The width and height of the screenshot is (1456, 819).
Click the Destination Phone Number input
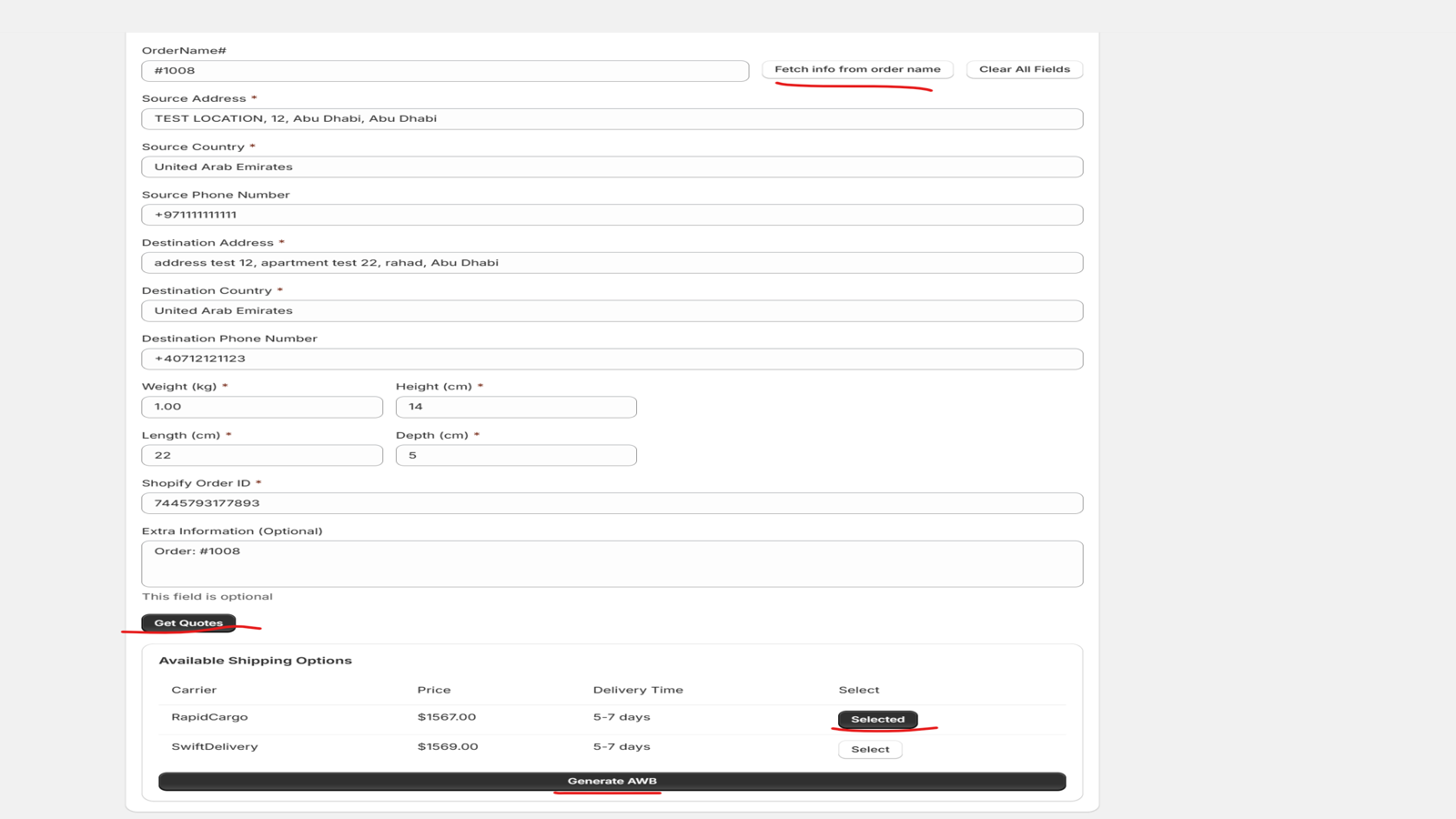(612, 359)
